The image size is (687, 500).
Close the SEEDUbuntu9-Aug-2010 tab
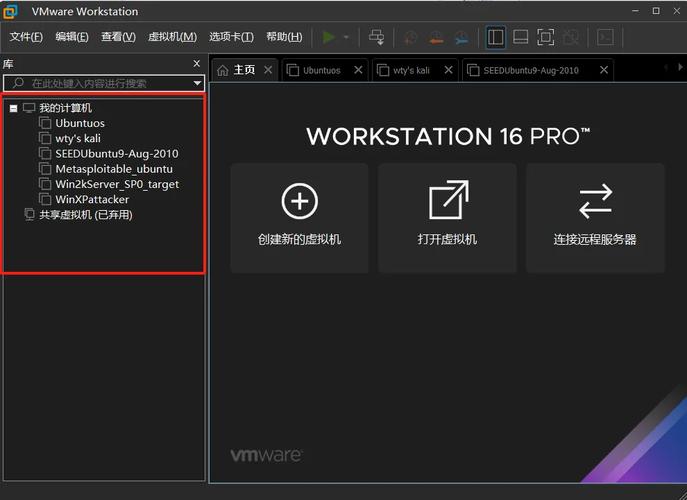[x=604, y=70]
